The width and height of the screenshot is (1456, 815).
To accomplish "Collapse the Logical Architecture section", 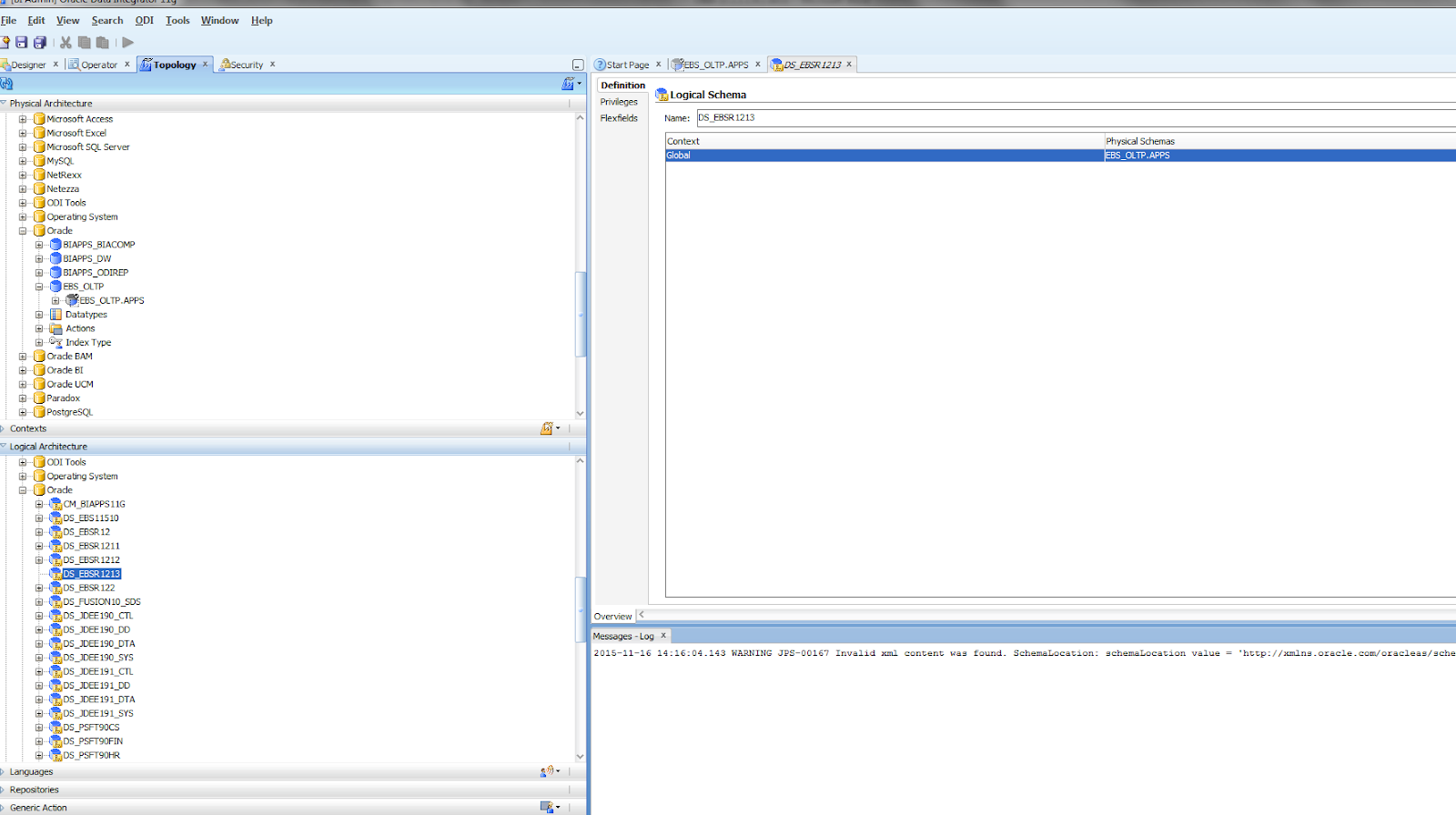I will coord(4,447).
